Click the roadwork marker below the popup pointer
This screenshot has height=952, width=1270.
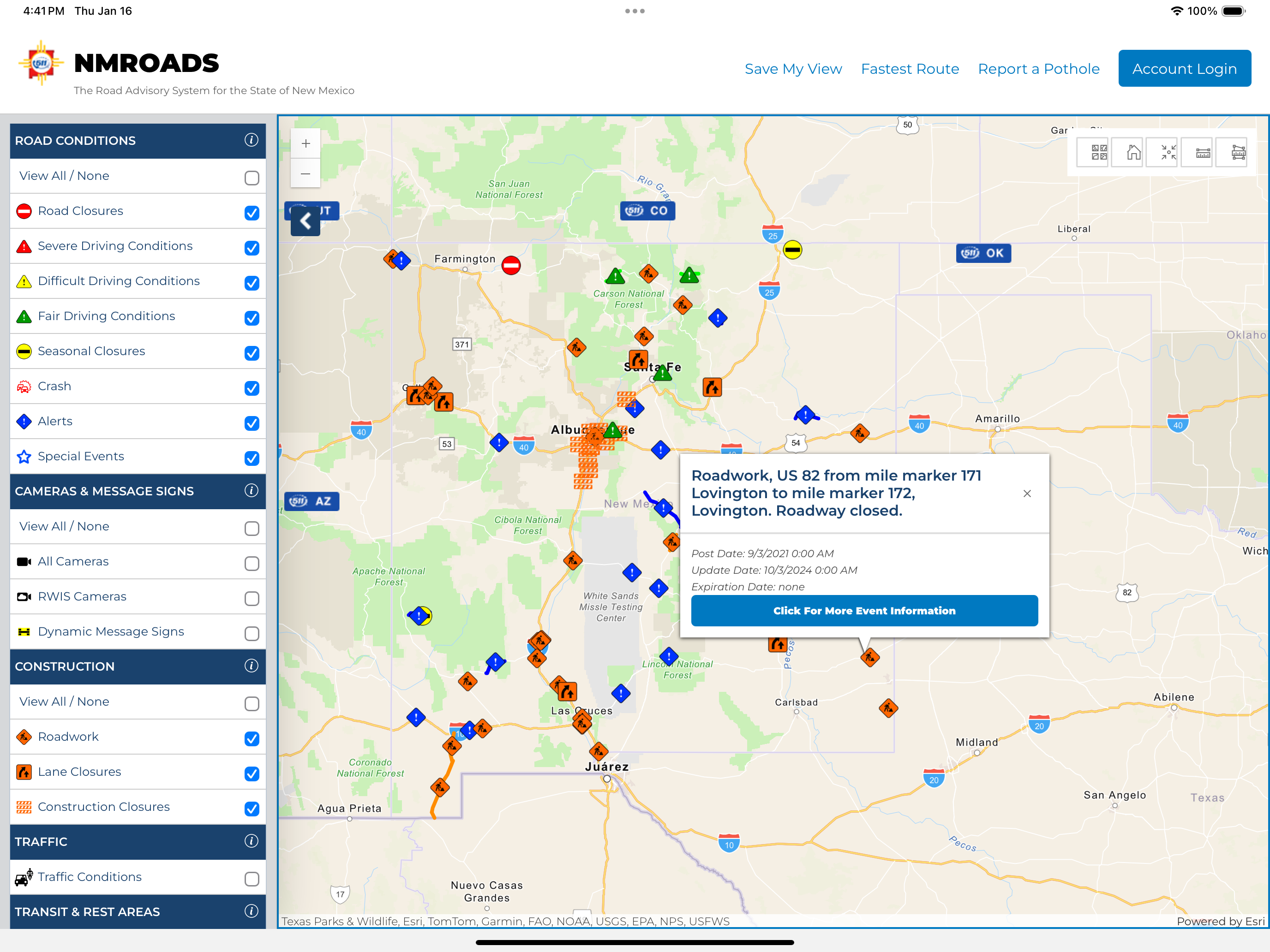[870, 657]
